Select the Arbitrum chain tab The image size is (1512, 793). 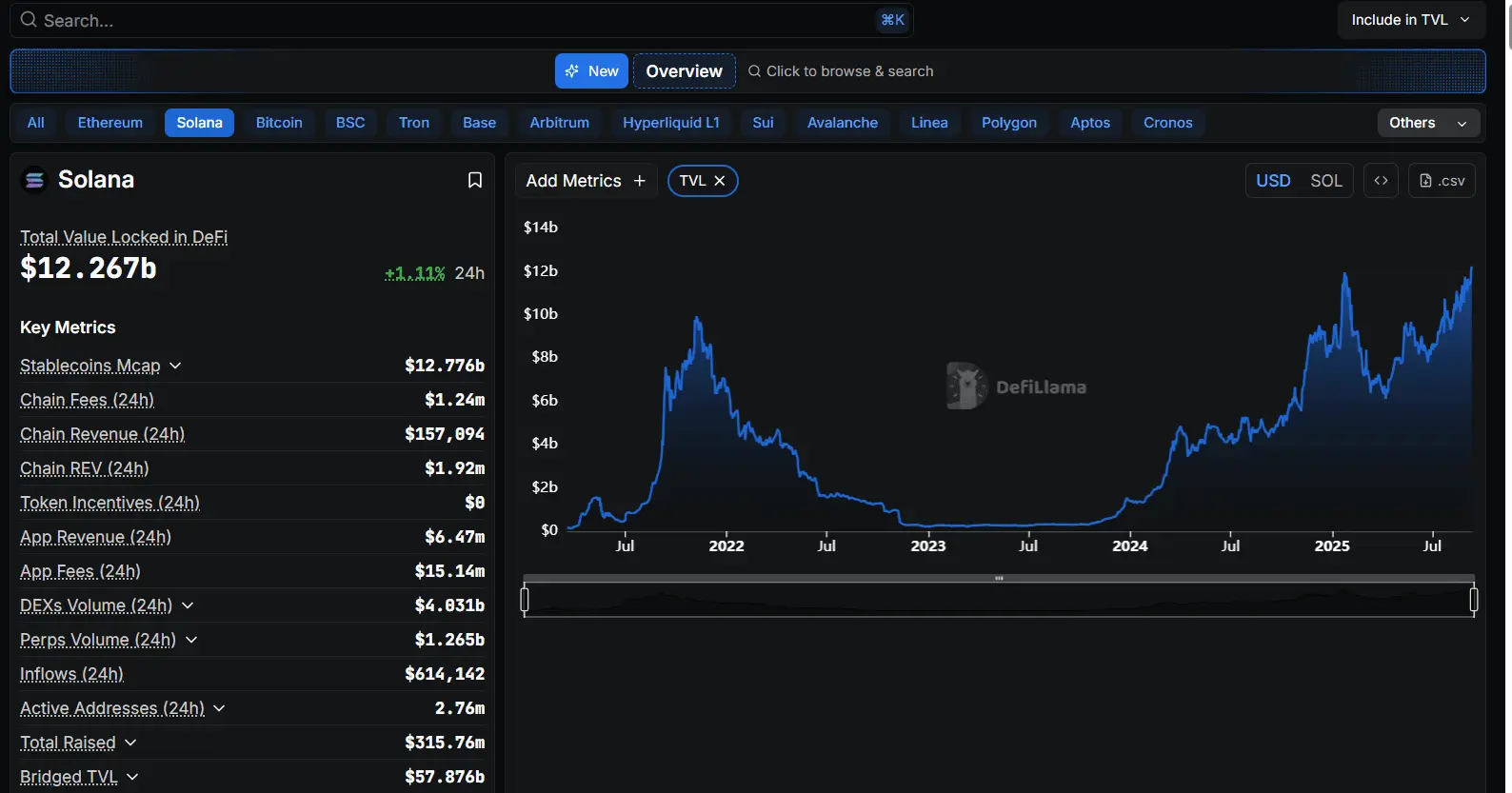[560, 123]
